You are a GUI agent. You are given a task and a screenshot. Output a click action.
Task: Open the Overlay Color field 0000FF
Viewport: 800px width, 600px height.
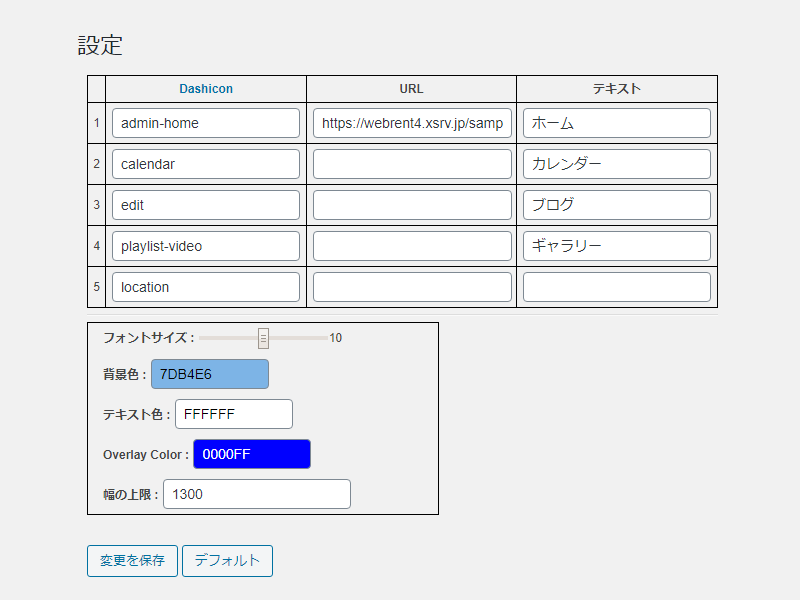[252, 454]
